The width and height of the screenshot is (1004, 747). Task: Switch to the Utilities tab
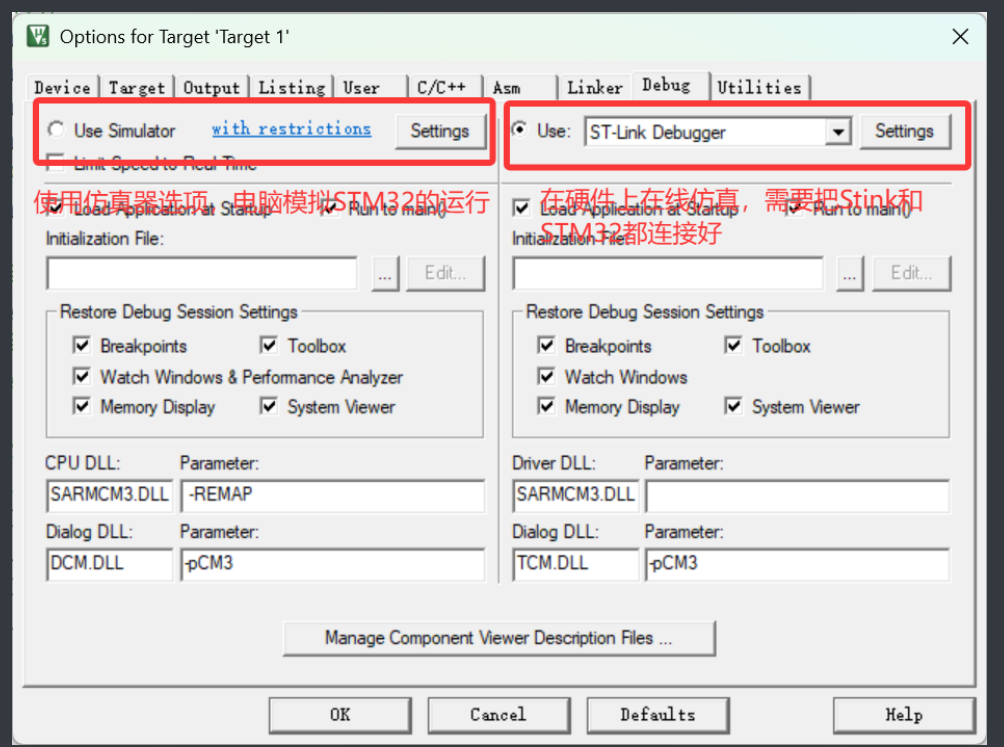point(759,88)
